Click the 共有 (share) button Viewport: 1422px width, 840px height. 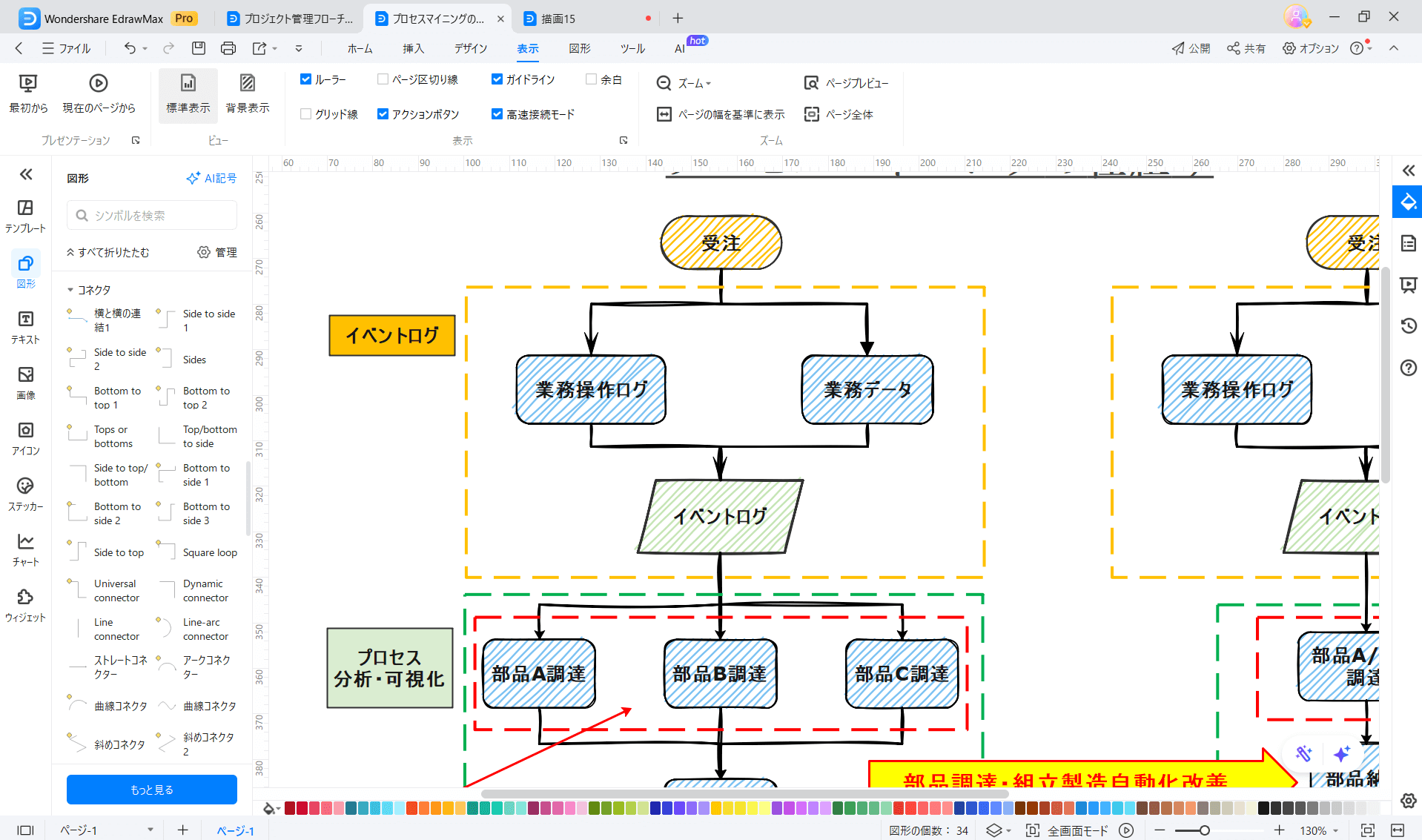pyautogui.click(x=1246, y=48)
